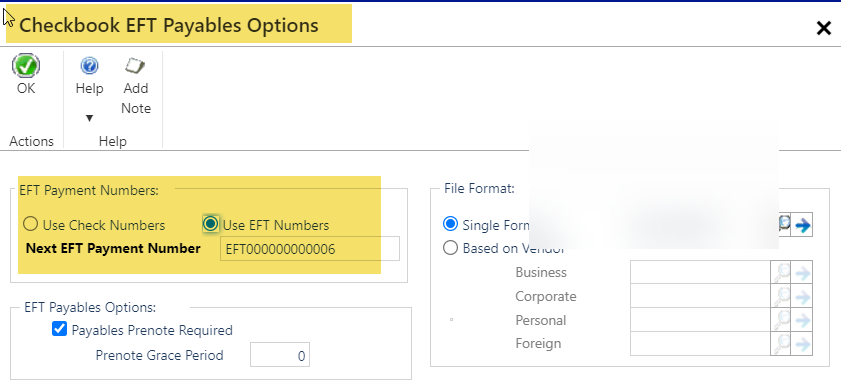
Task: Choose Based on Vendor radio option
Action: (x=451, y=248)
